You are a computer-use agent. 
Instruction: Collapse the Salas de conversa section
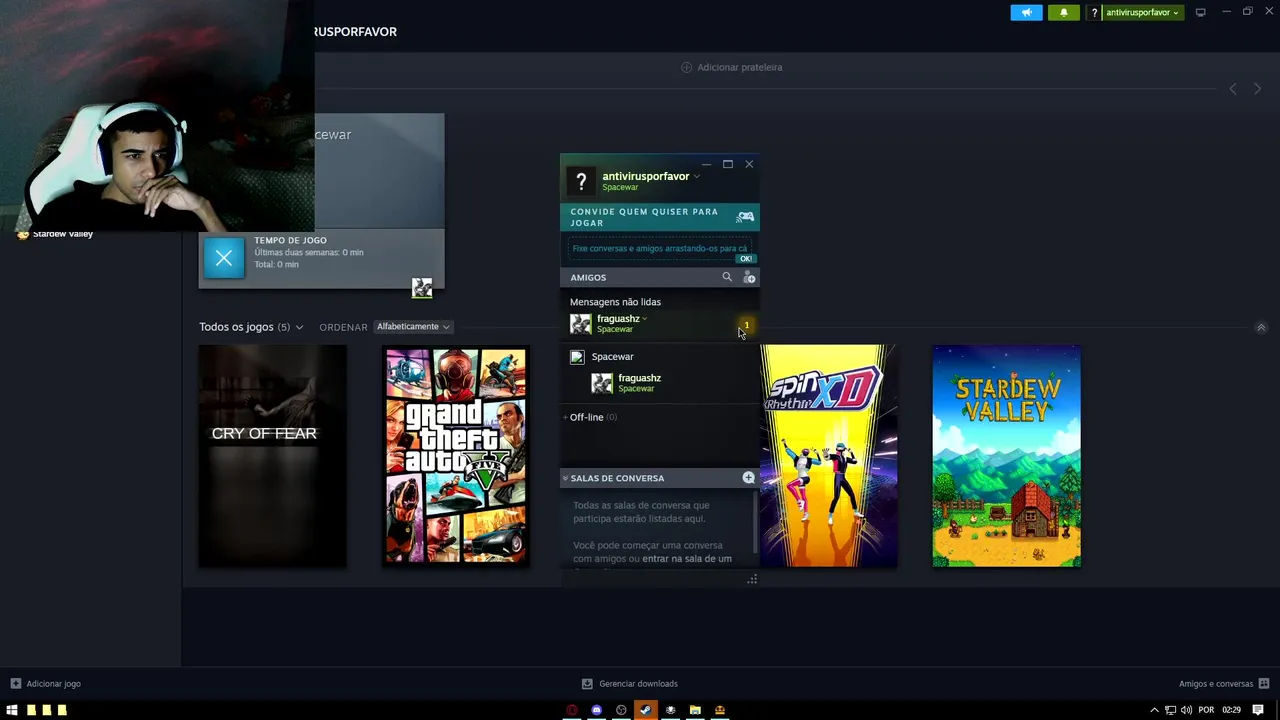(x=565, y=478)
